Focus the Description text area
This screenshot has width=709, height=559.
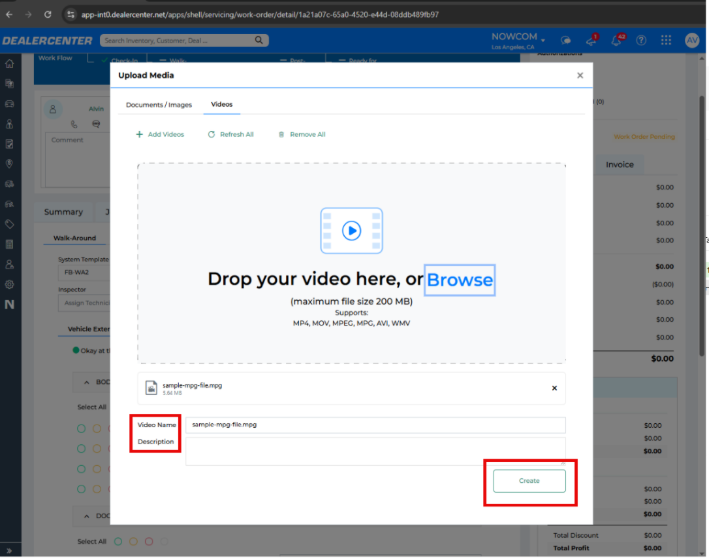(375, 451)
